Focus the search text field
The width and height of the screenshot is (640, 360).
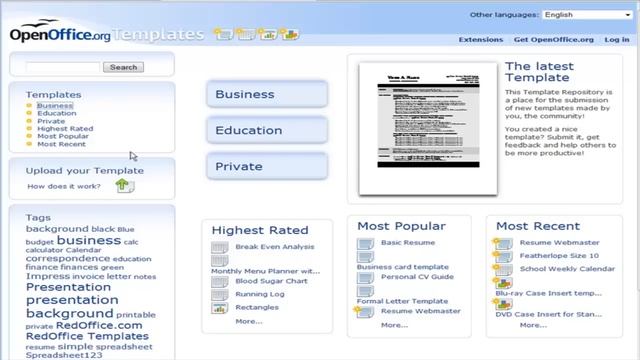pos(62,67)
